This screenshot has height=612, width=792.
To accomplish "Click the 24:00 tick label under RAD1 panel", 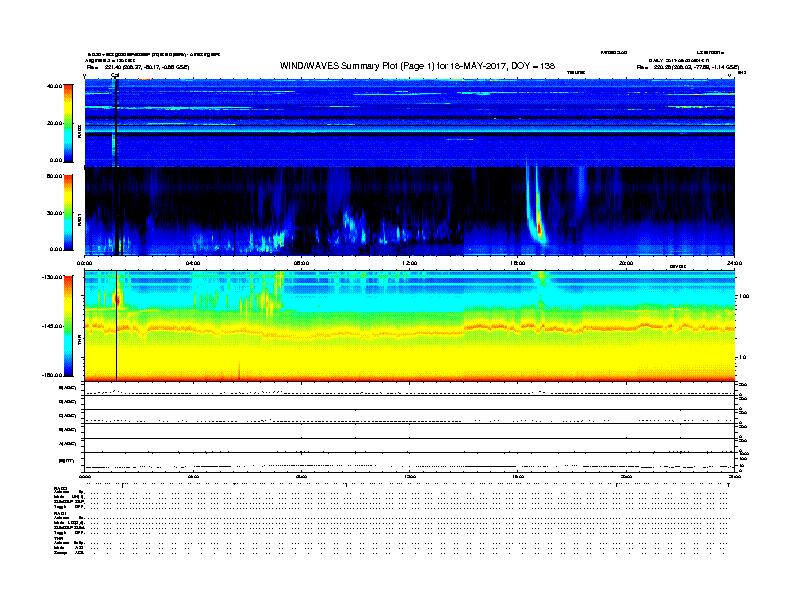I will [734, 263].
